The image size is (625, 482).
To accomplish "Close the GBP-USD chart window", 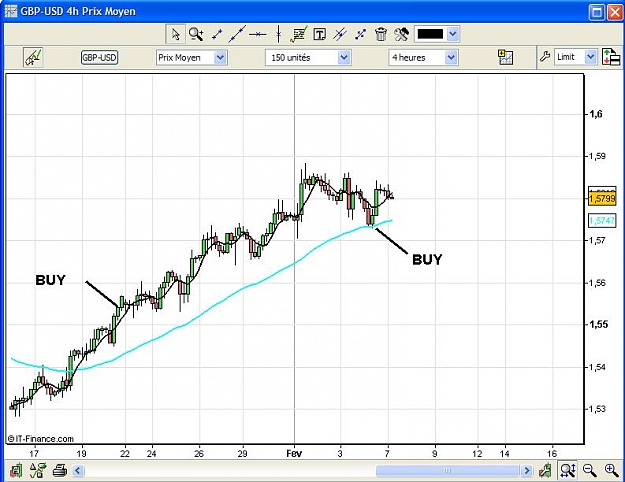I will click(x=615, y=12).
